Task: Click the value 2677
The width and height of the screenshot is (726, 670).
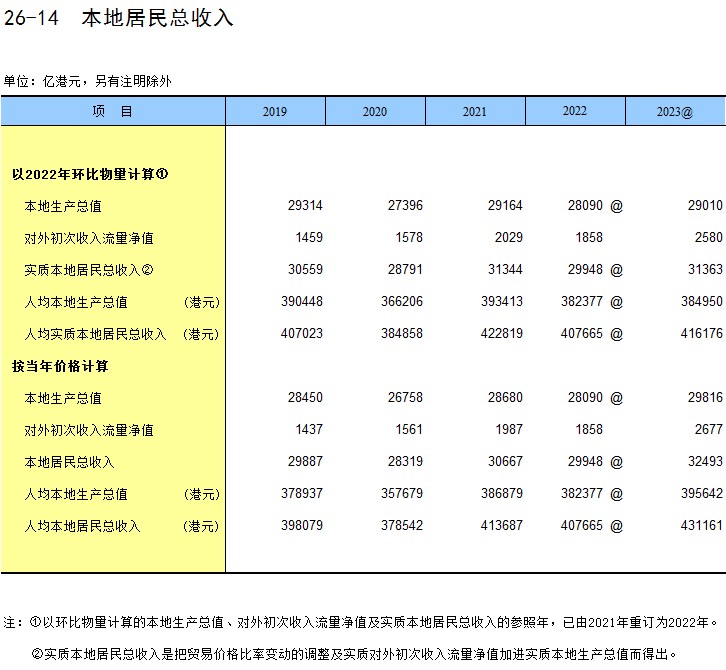Action: [709, 430]
